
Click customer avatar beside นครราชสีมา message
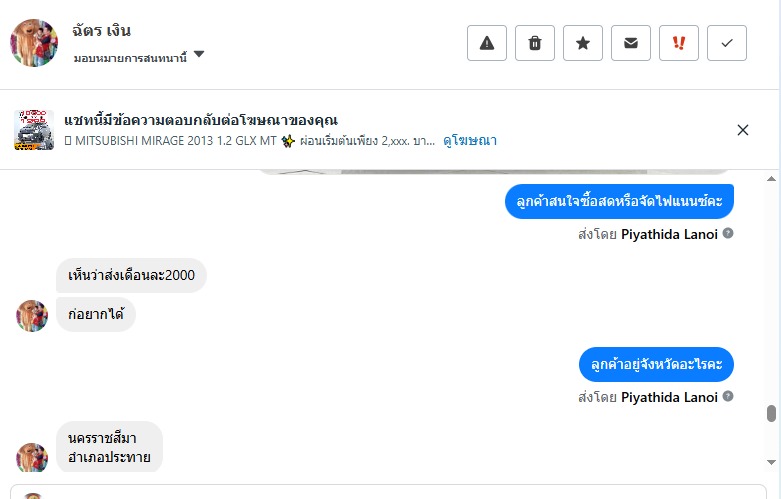(32, 458)
